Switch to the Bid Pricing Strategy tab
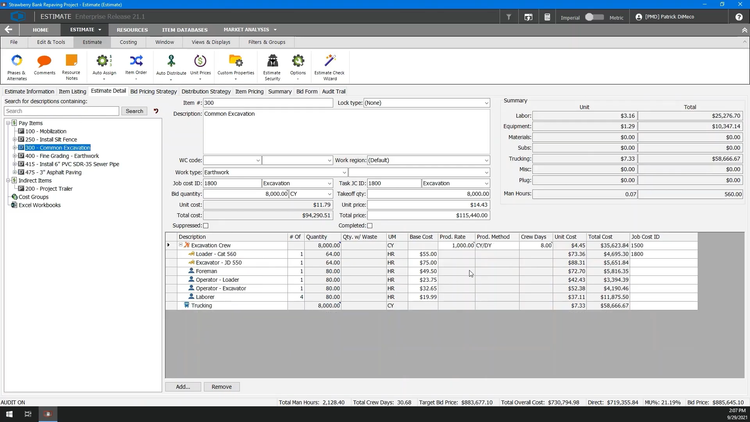Screen dimensions: 750x422 pyautogui.click(x=153, y=91)
